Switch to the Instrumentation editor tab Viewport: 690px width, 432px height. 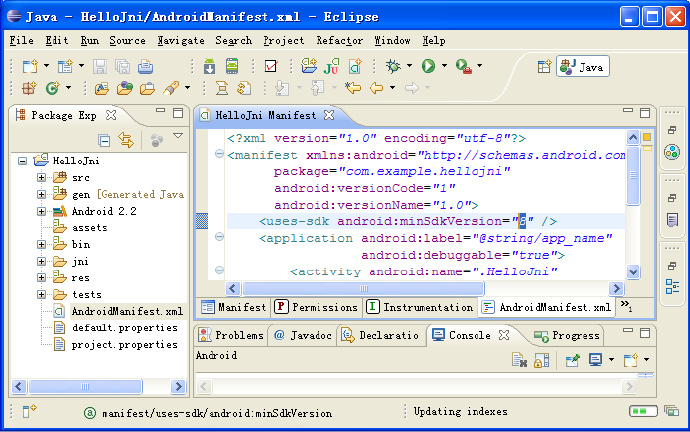click(420, 307)
